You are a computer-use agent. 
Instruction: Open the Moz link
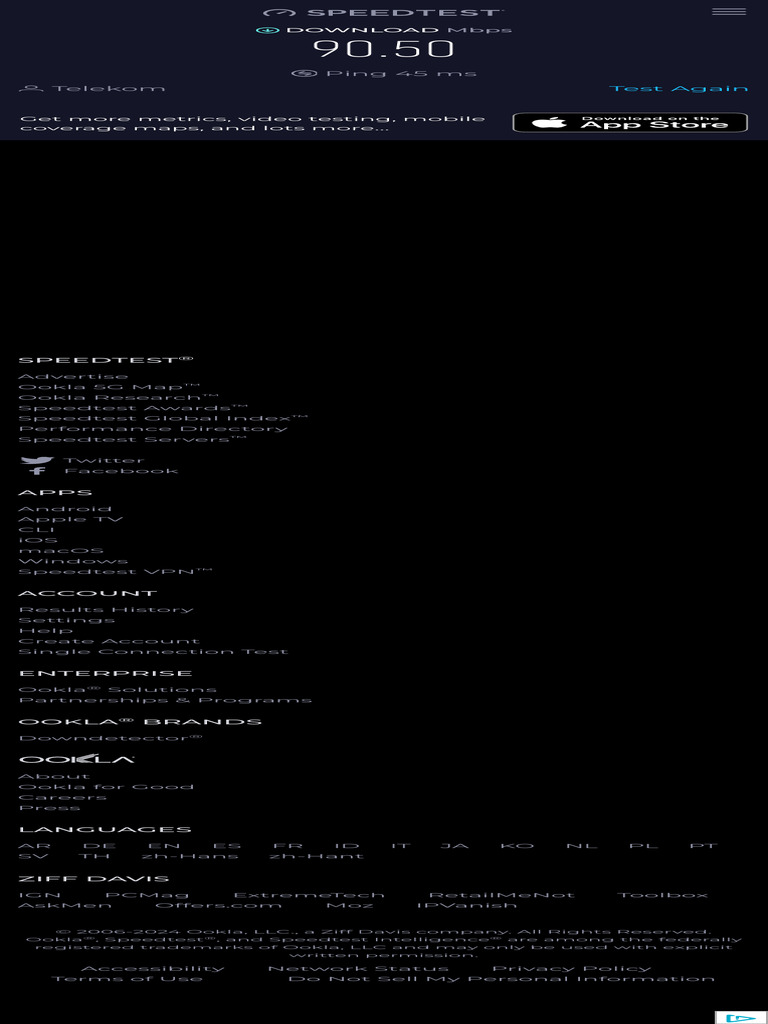point(349,905)
